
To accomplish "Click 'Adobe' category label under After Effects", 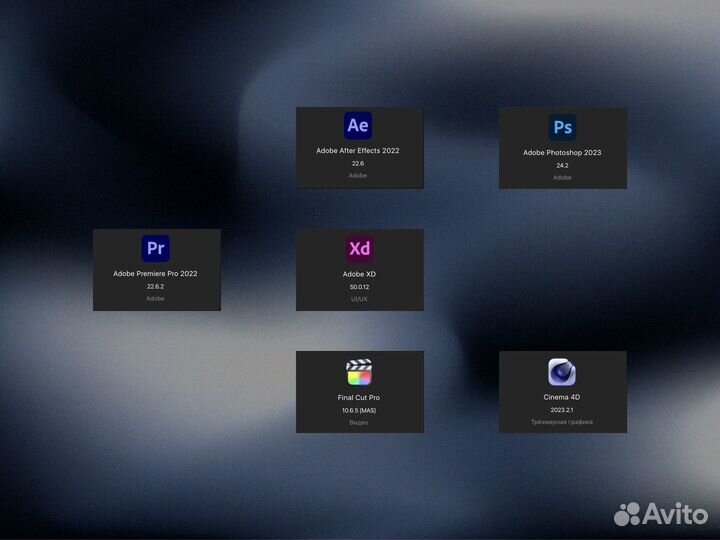I will point(358,175).
